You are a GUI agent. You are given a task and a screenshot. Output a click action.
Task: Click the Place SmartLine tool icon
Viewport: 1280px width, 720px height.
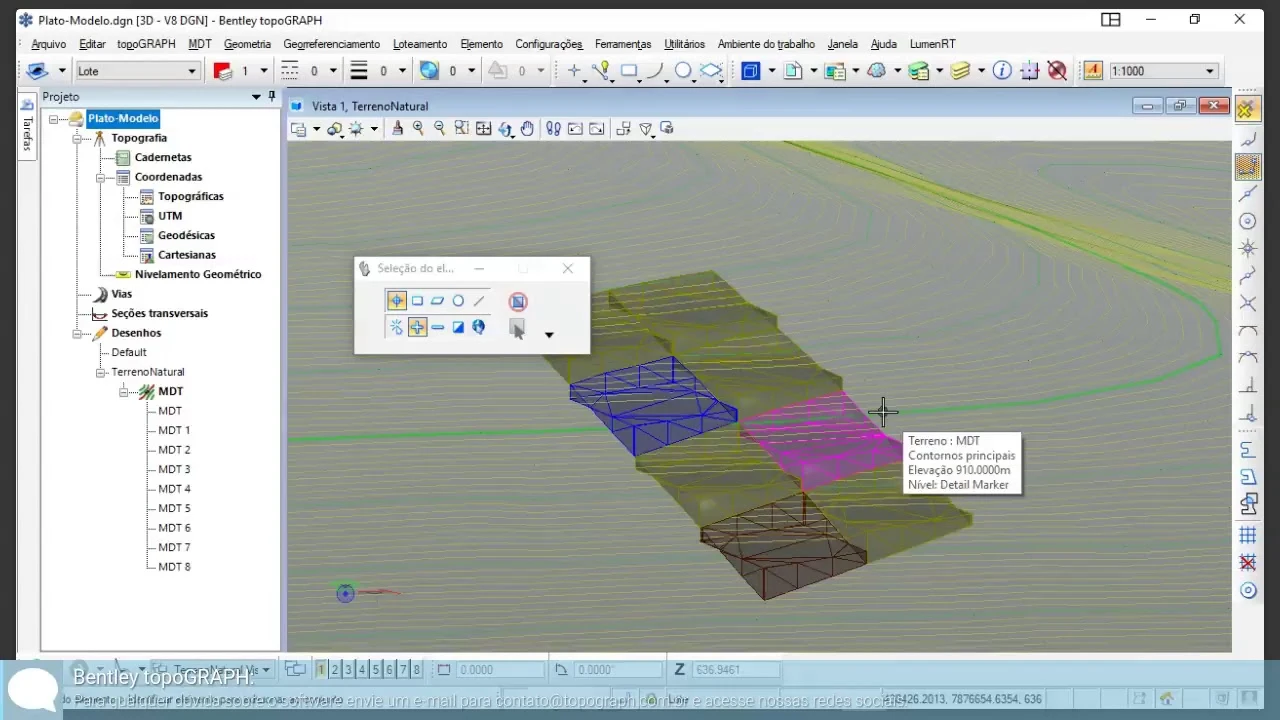tap(601, 71)
